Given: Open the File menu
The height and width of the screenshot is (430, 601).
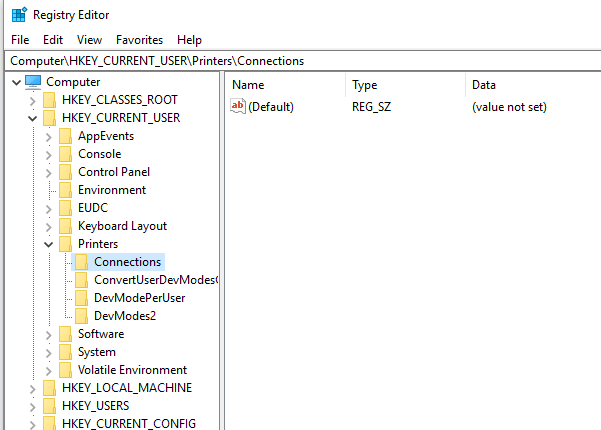Looking at the screenshot, I should 20,40.
